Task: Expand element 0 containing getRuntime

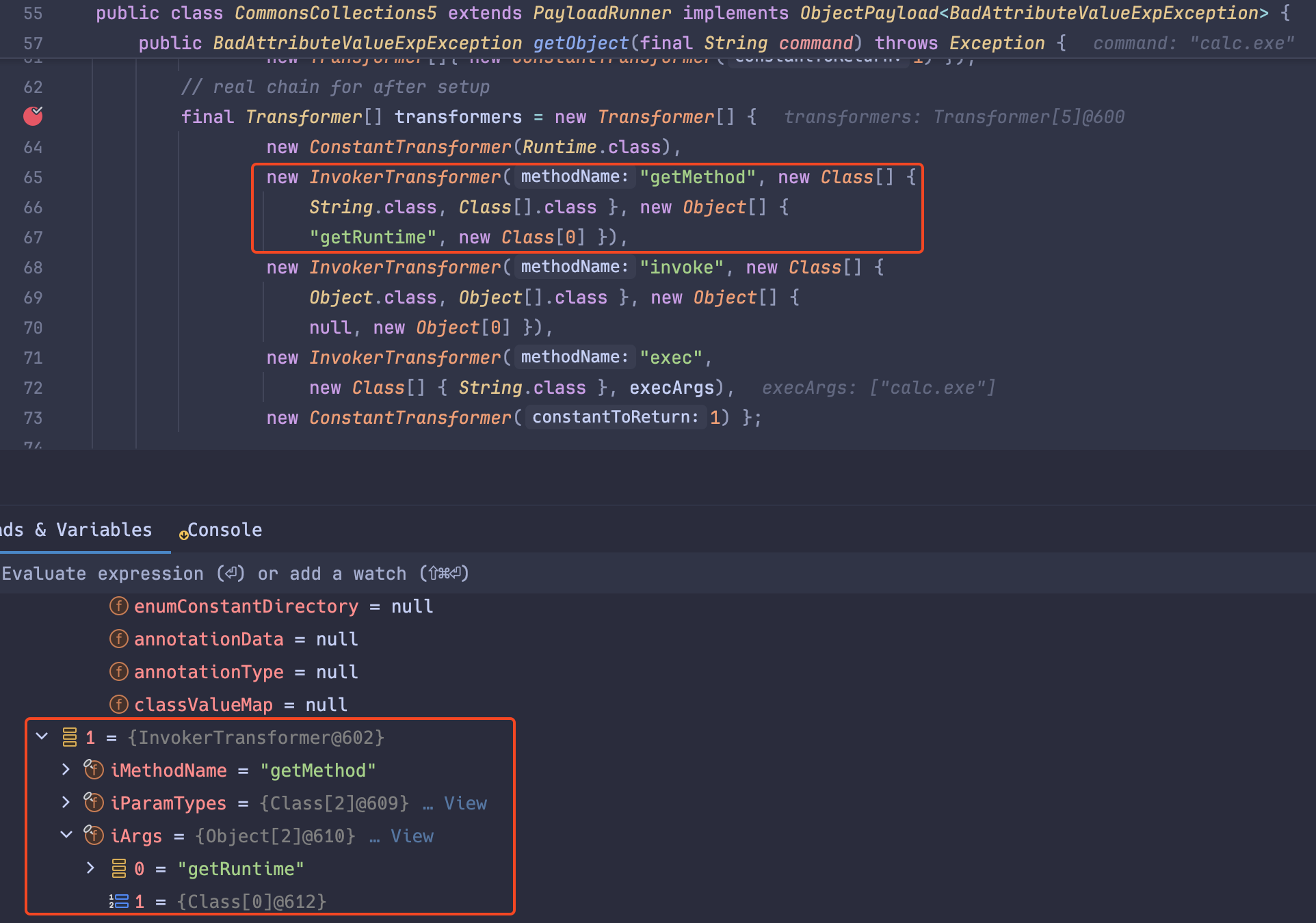Action: point(90,868)
